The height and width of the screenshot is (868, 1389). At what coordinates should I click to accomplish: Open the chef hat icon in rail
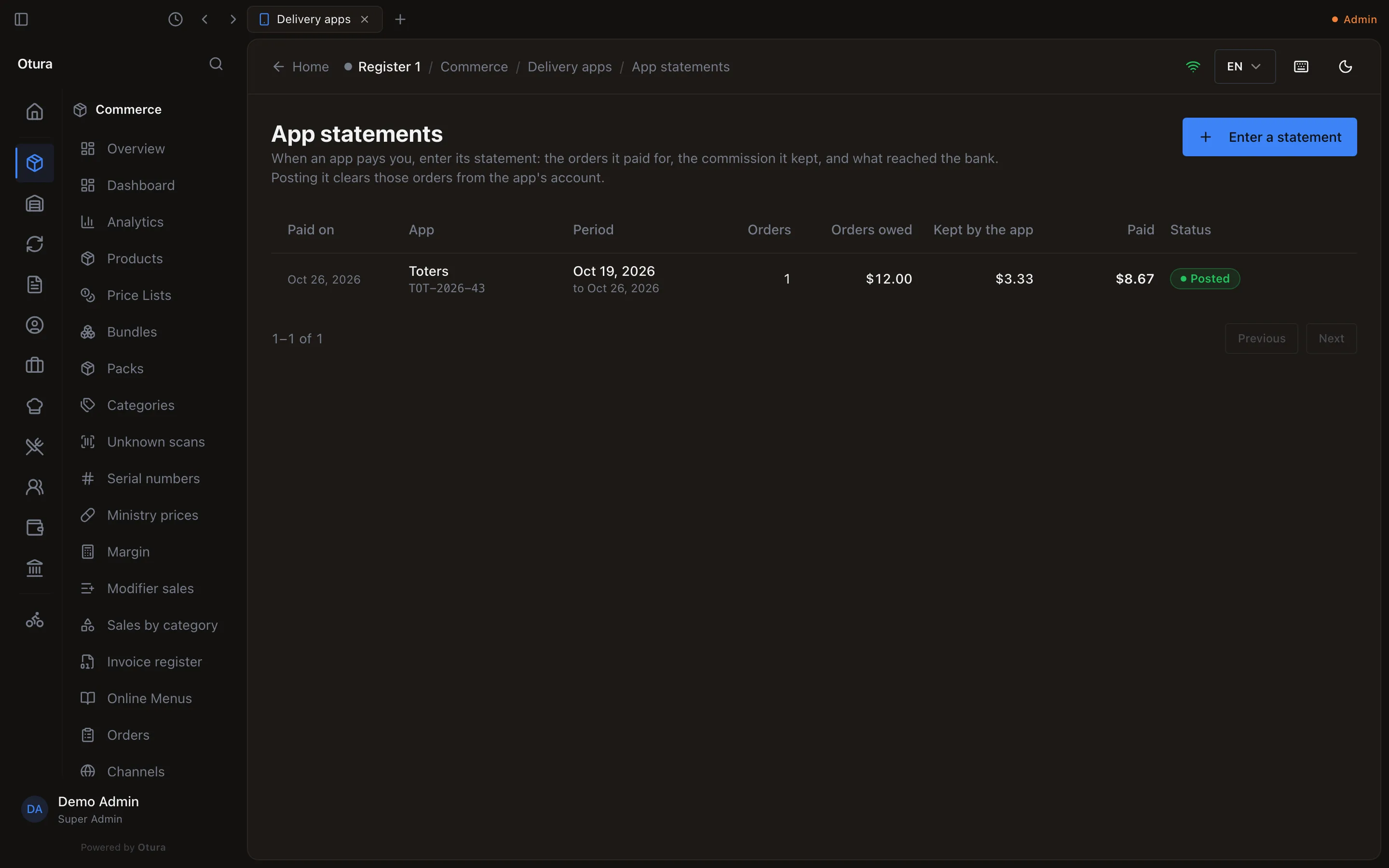point(34,406)
